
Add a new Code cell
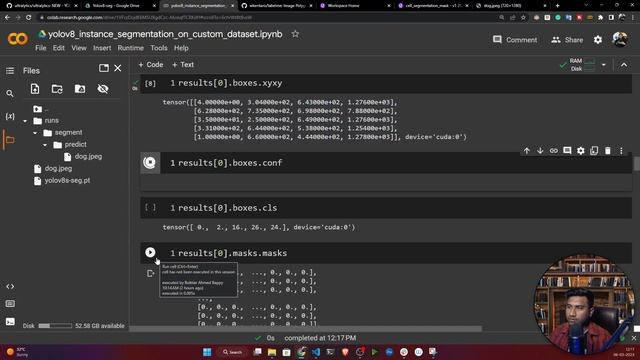[x=151, y=64]
